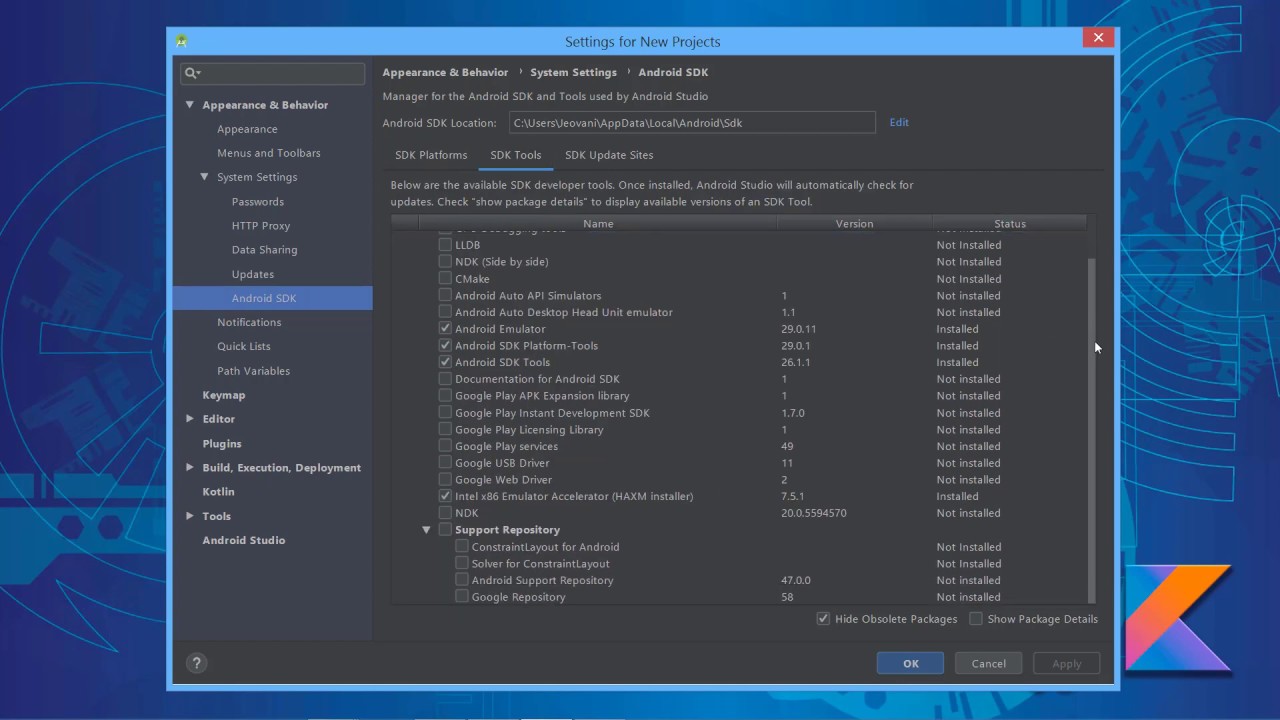Click the NDK version 20.0.5594570 cell
Screen dimensions: 1280x720
(814, 513)
